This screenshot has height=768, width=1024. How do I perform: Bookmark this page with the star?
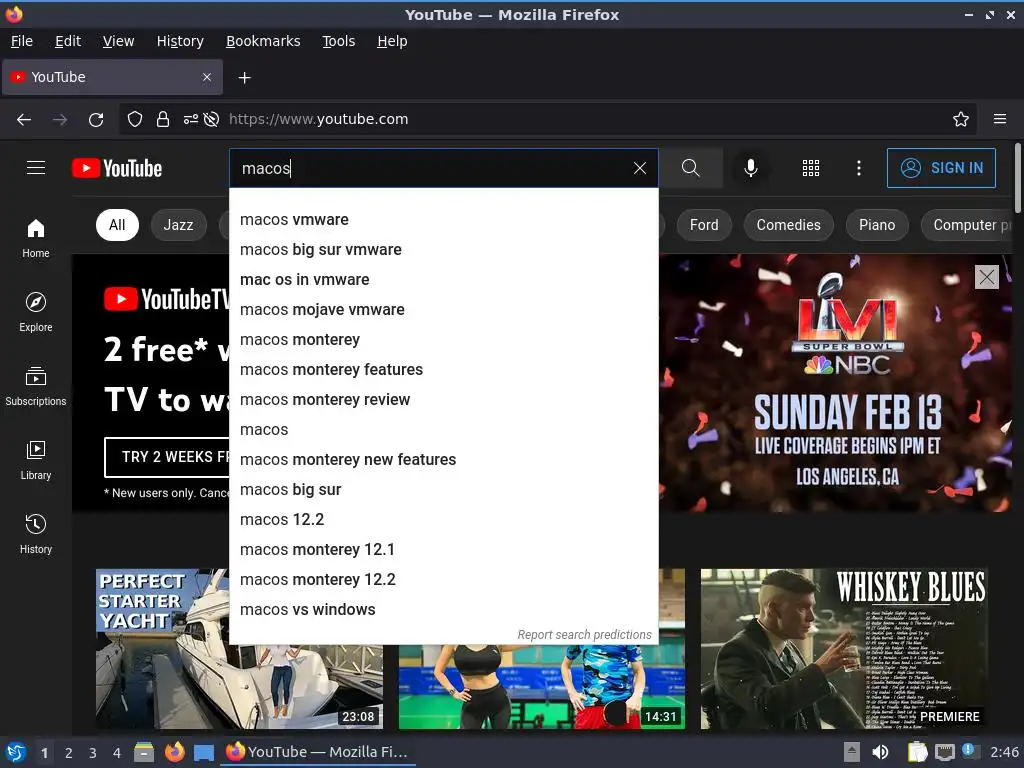tap(961, 119)
